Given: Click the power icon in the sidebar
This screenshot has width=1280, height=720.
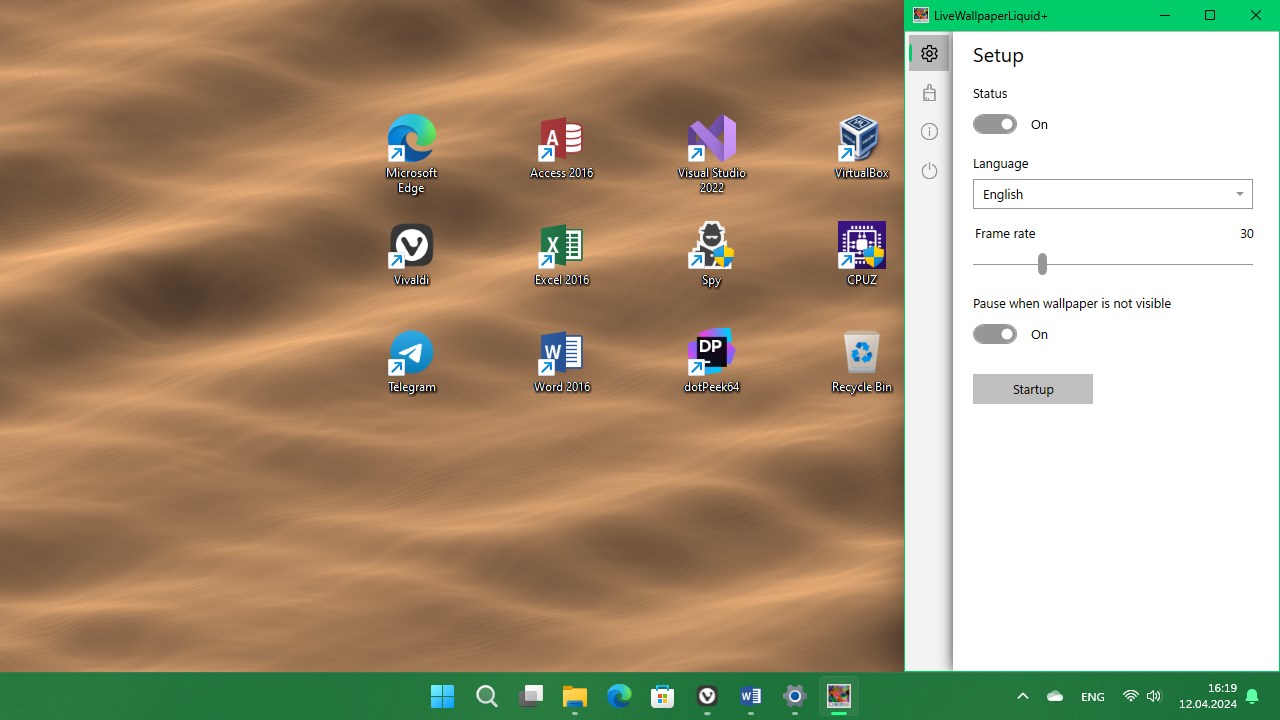Looking at the screenshot, I should coord(929,171).
